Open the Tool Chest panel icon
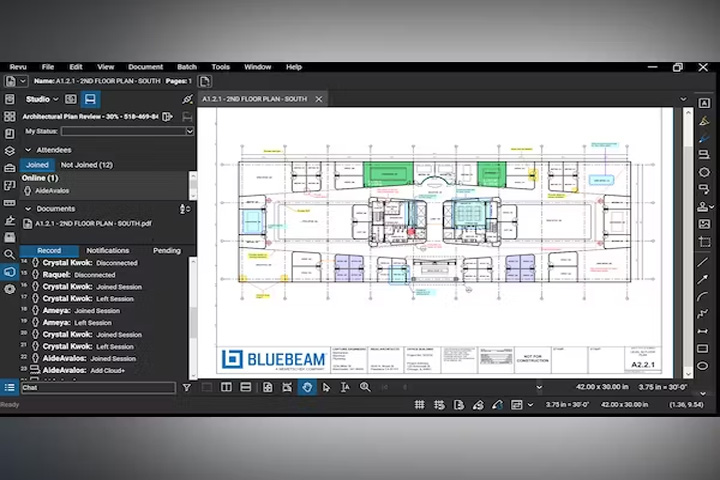This screenshot has height=480, width=720. [x=9, y=168]
